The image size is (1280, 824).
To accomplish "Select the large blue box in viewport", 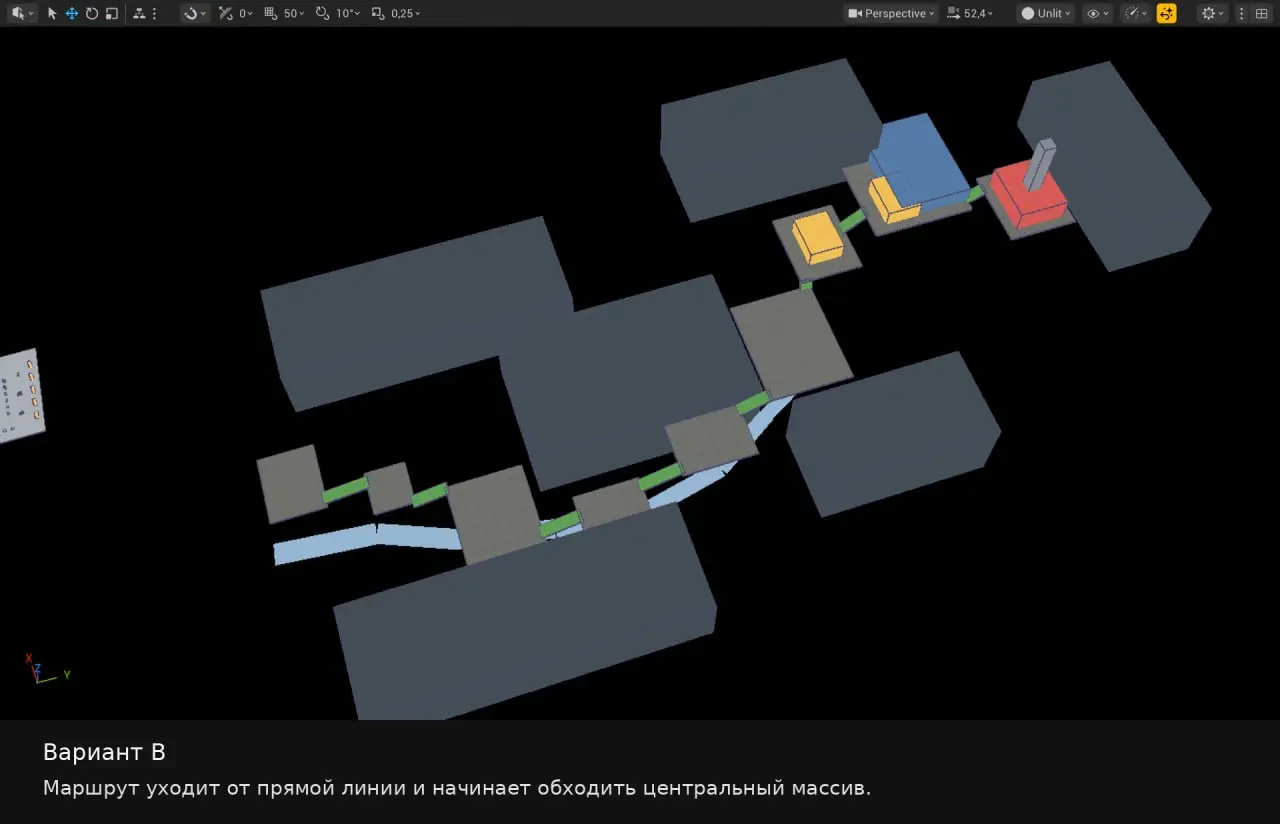I will (918, 160).
